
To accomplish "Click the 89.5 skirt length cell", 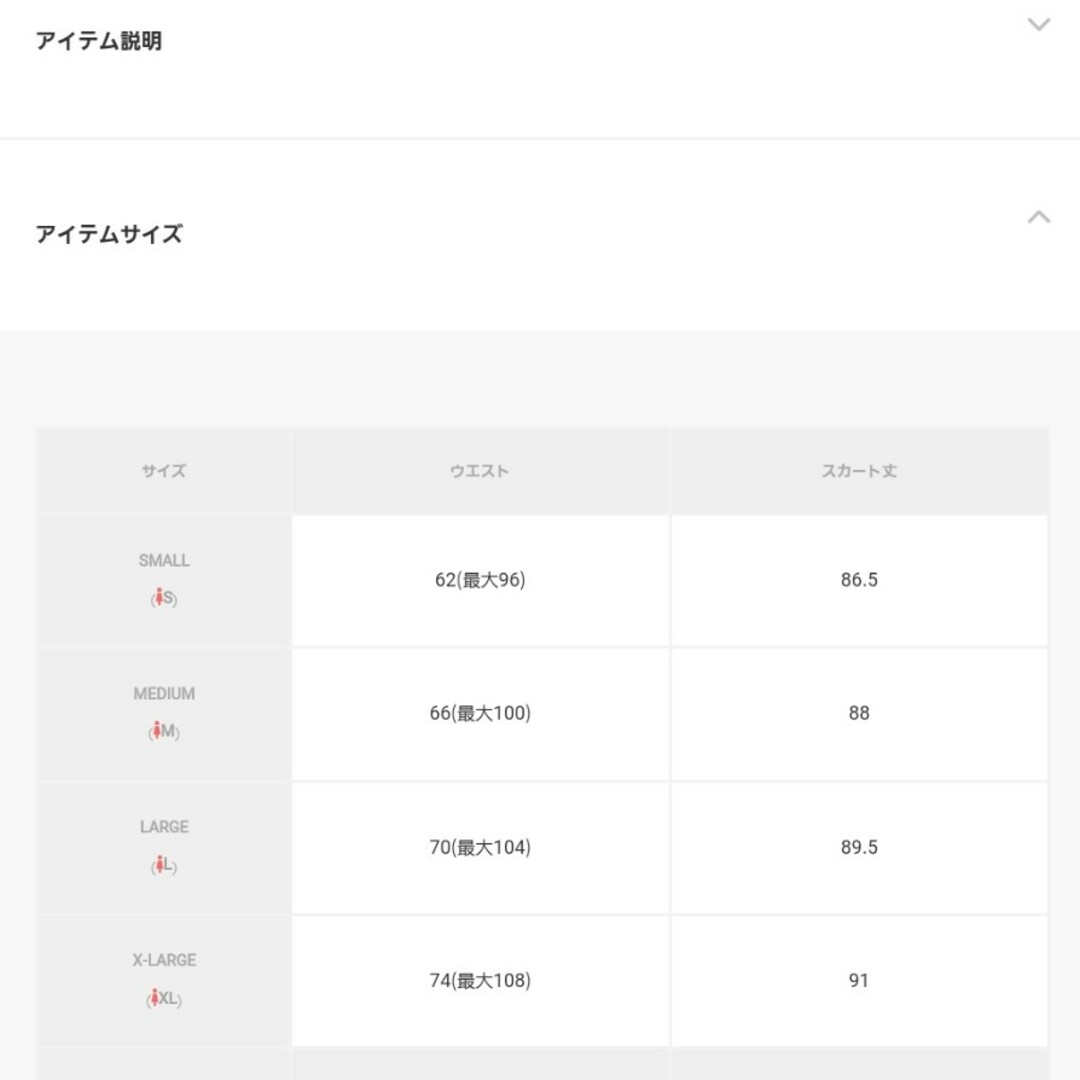I will point(859,847).
